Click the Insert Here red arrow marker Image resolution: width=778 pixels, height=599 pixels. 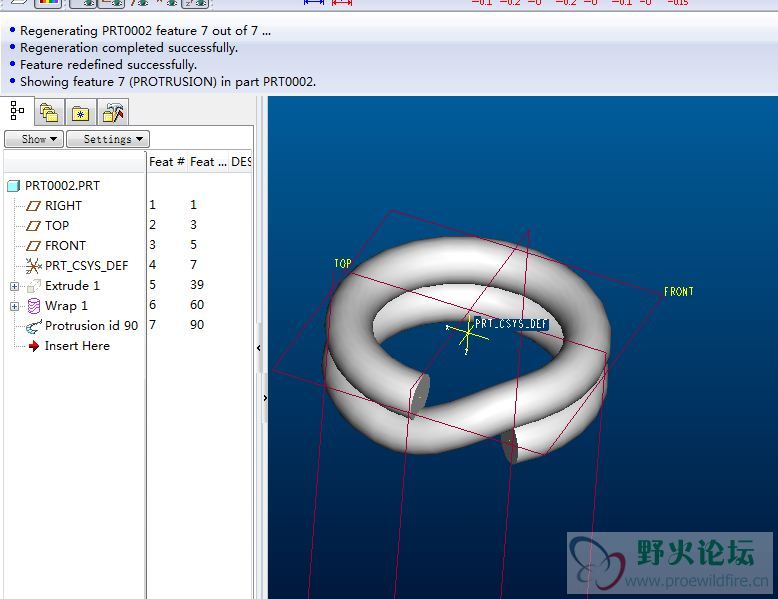[x=33, y=346]
